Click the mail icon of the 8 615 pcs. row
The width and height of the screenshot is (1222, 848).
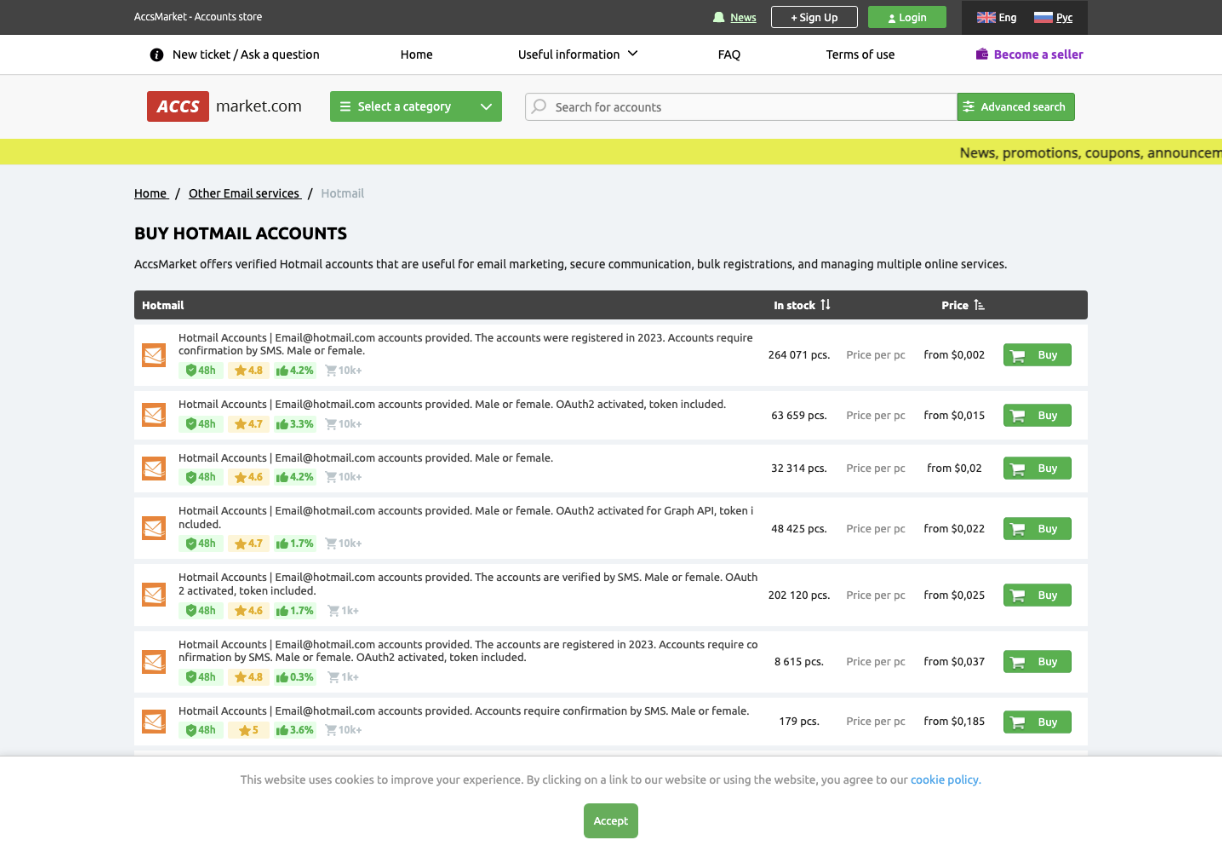(x=154, y=661)
